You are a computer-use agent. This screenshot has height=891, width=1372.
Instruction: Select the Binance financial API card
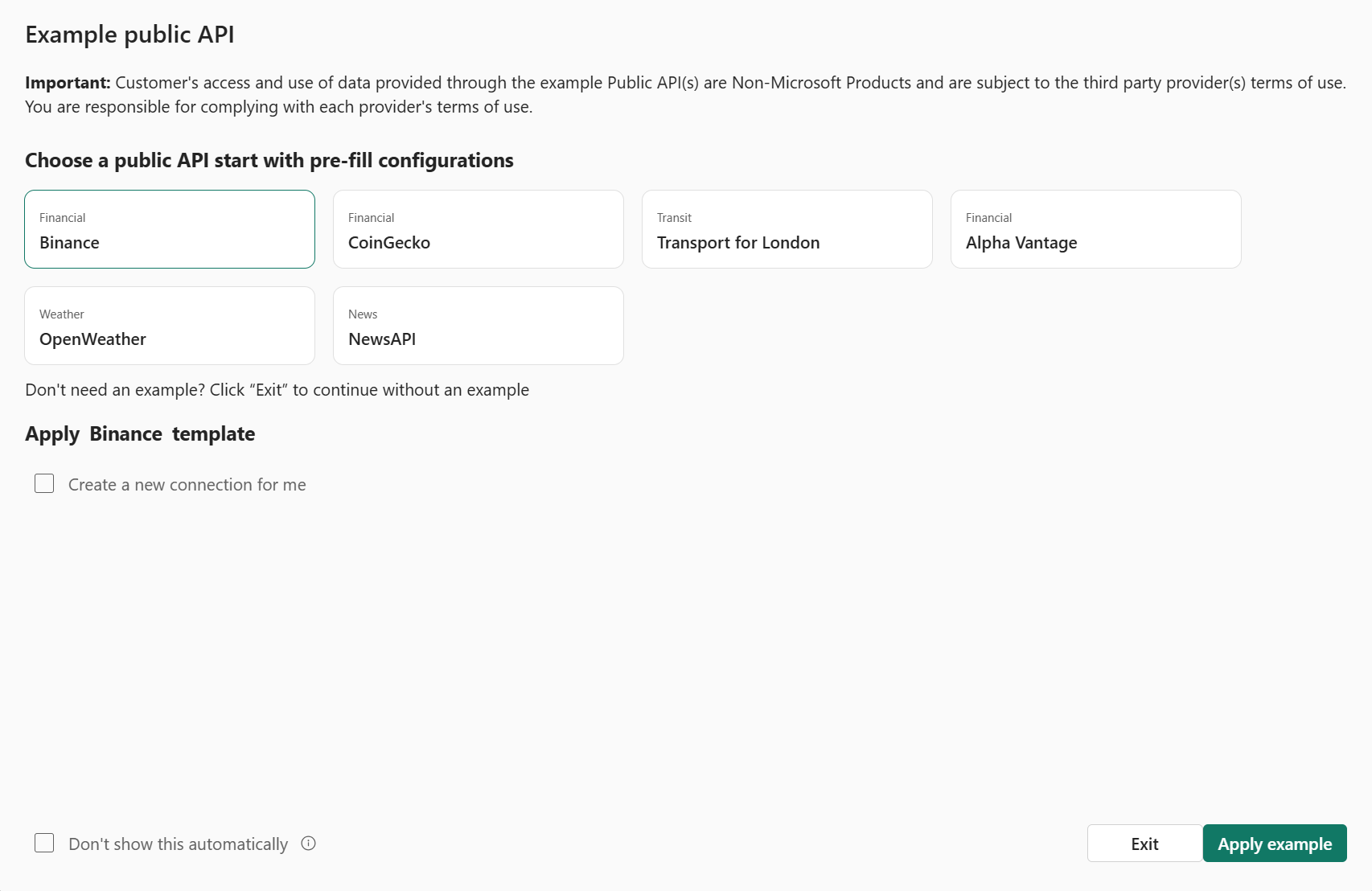pyautogui.click(x=169, y=229)
